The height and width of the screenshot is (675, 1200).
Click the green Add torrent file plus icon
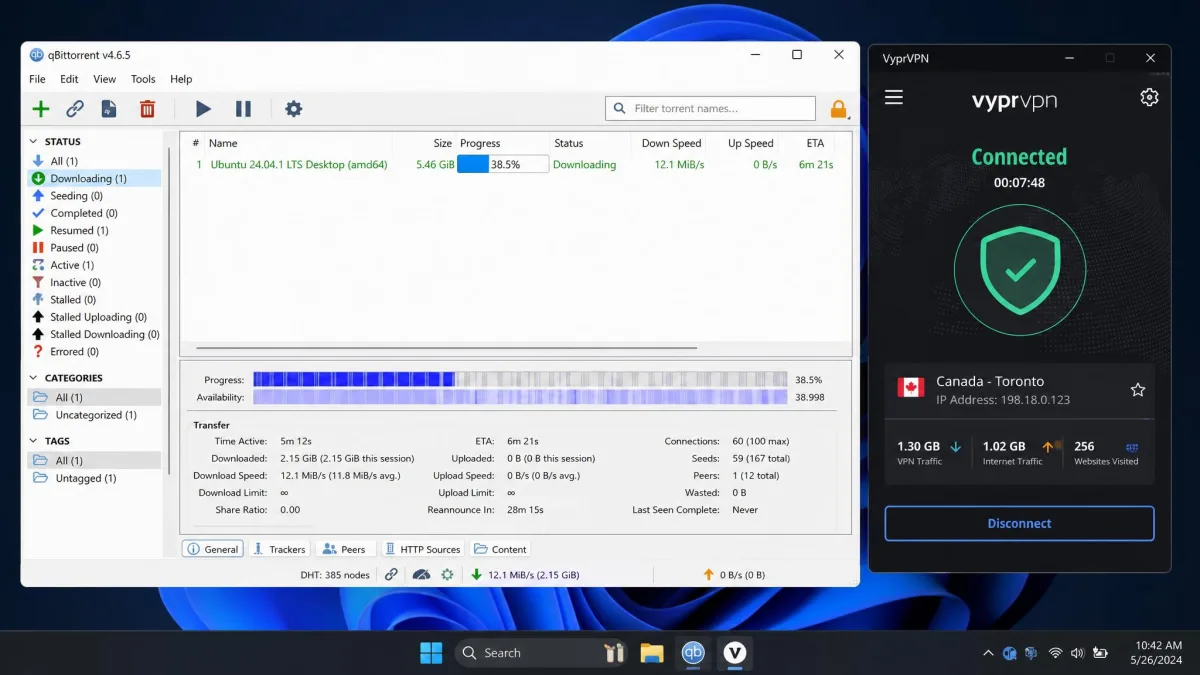click(40, 109)
